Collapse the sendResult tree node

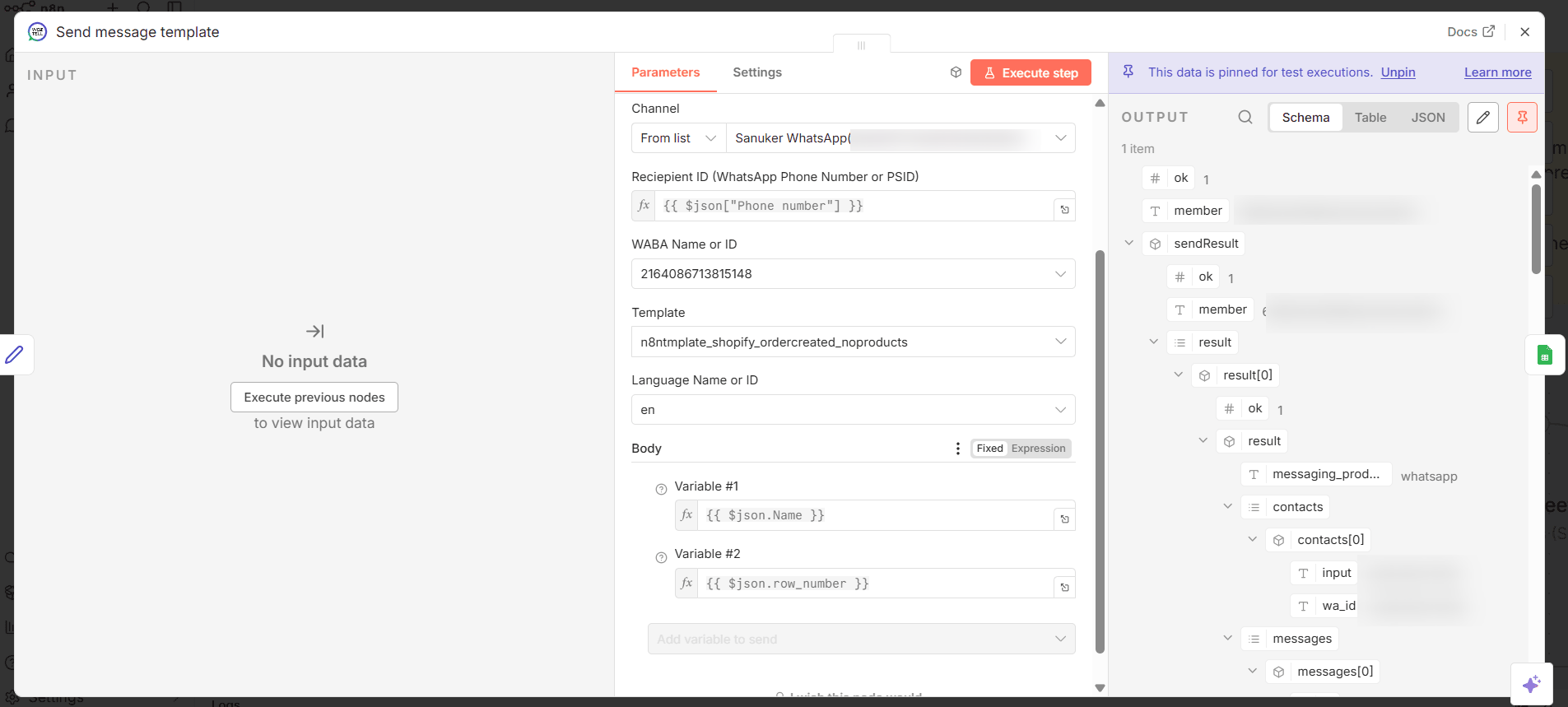click(x=1129, y=243)
